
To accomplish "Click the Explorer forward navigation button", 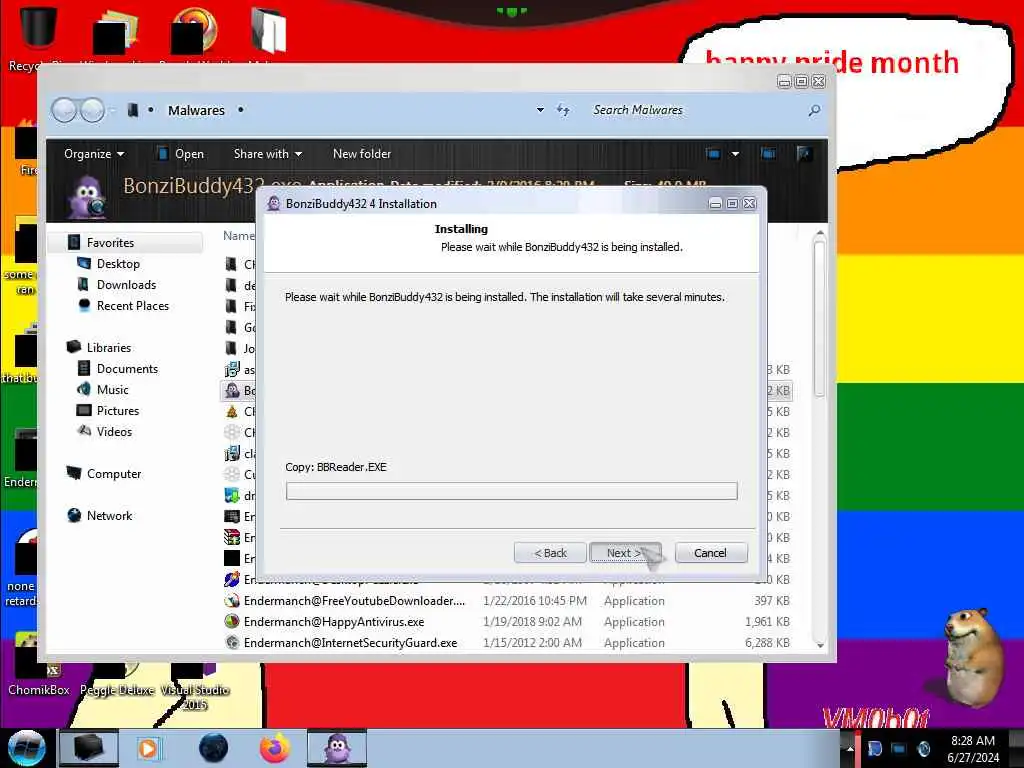I will click(x=92, y=110).
